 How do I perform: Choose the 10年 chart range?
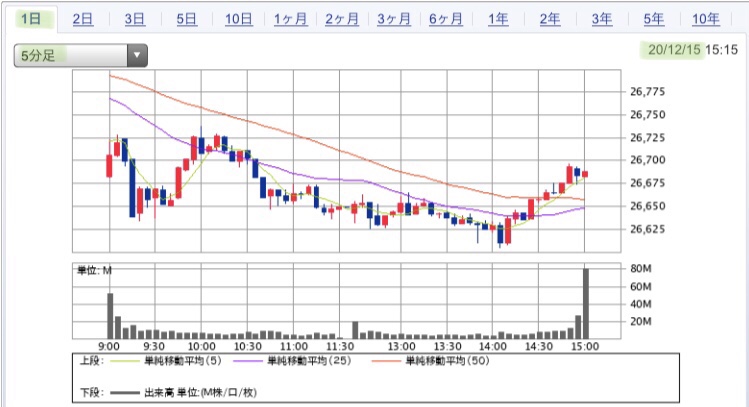coord(706,19)
